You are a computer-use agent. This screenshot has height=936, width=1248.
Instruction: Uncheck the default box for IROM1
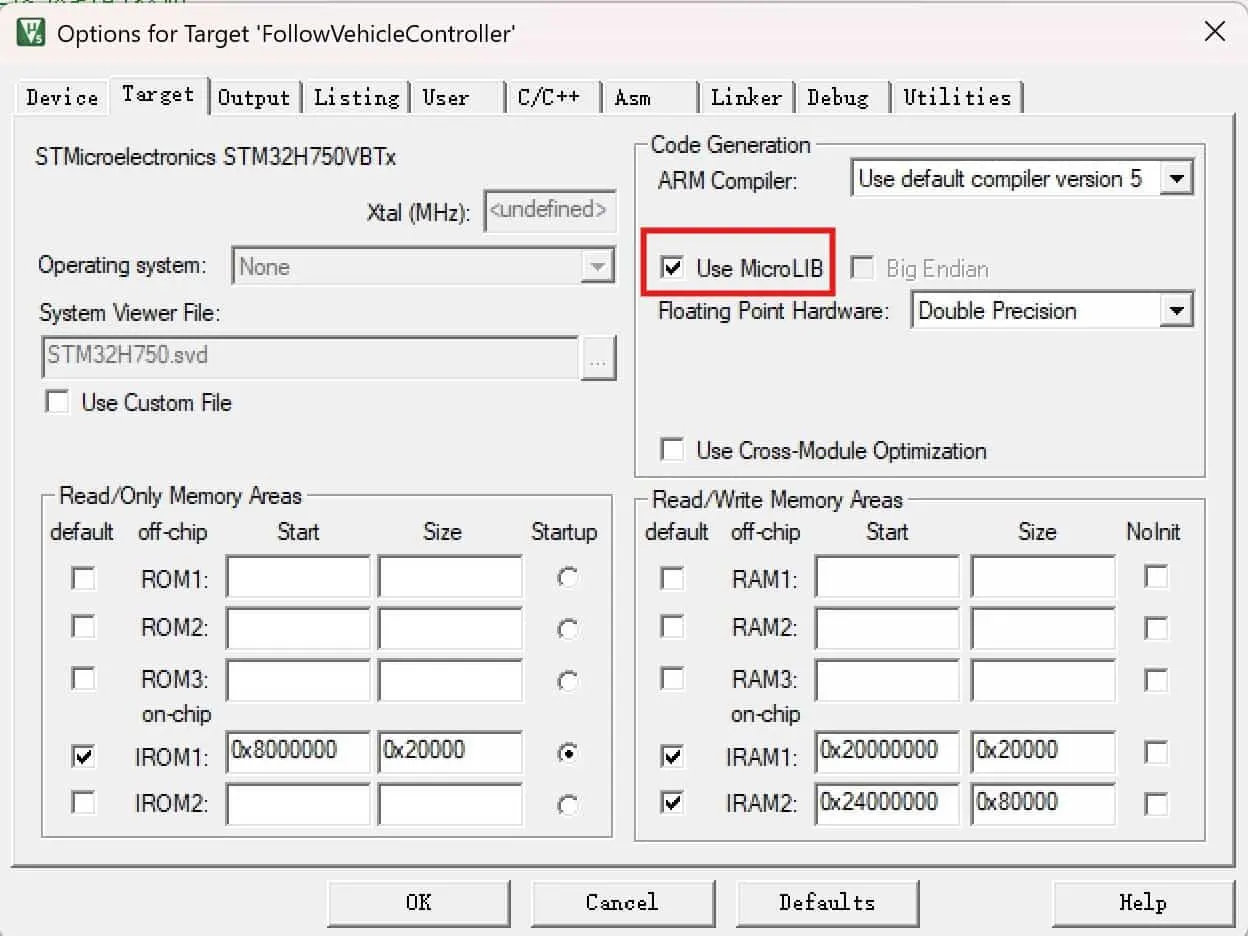[84, 757]
